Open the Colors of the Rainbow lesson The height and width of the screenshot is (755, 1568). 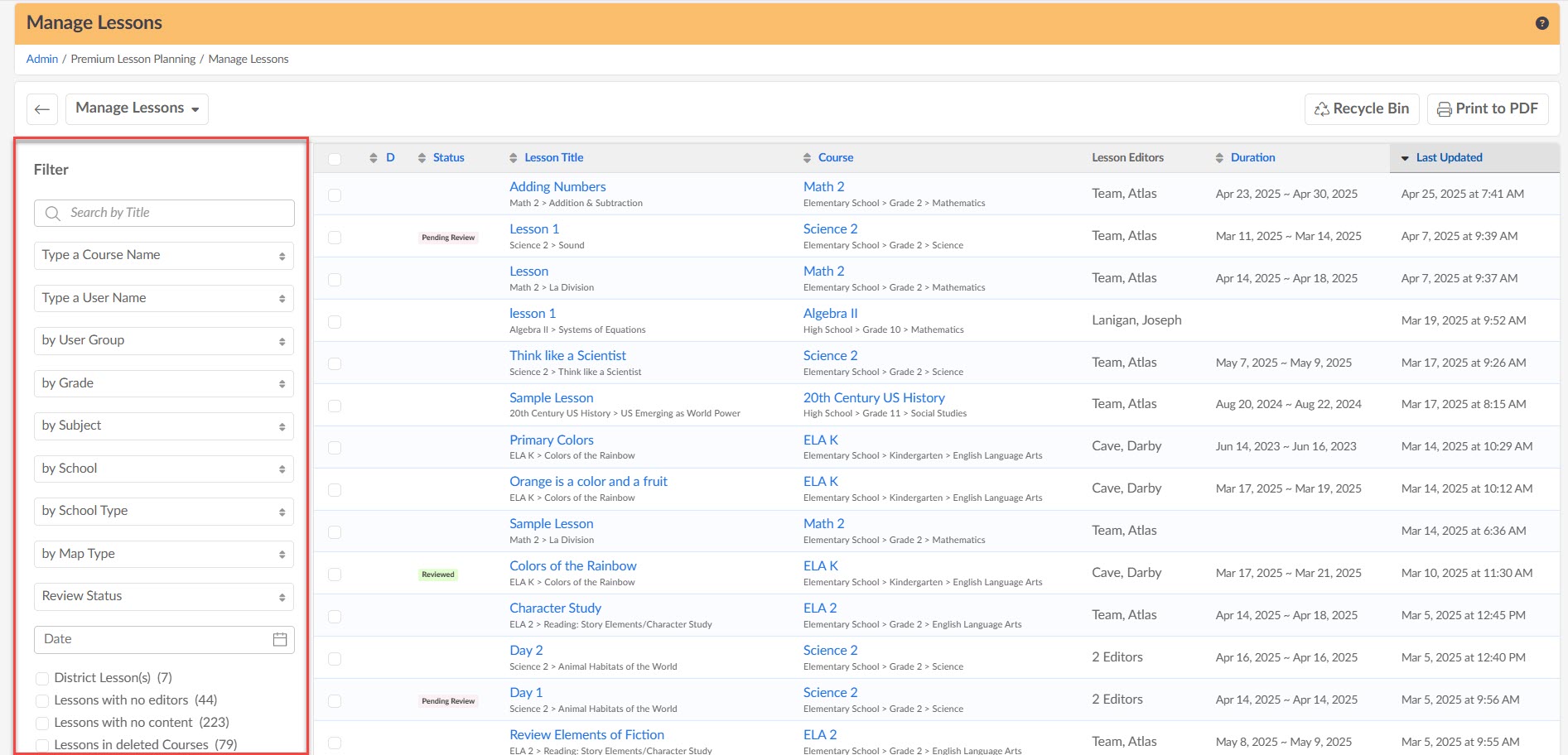point(573,566)
